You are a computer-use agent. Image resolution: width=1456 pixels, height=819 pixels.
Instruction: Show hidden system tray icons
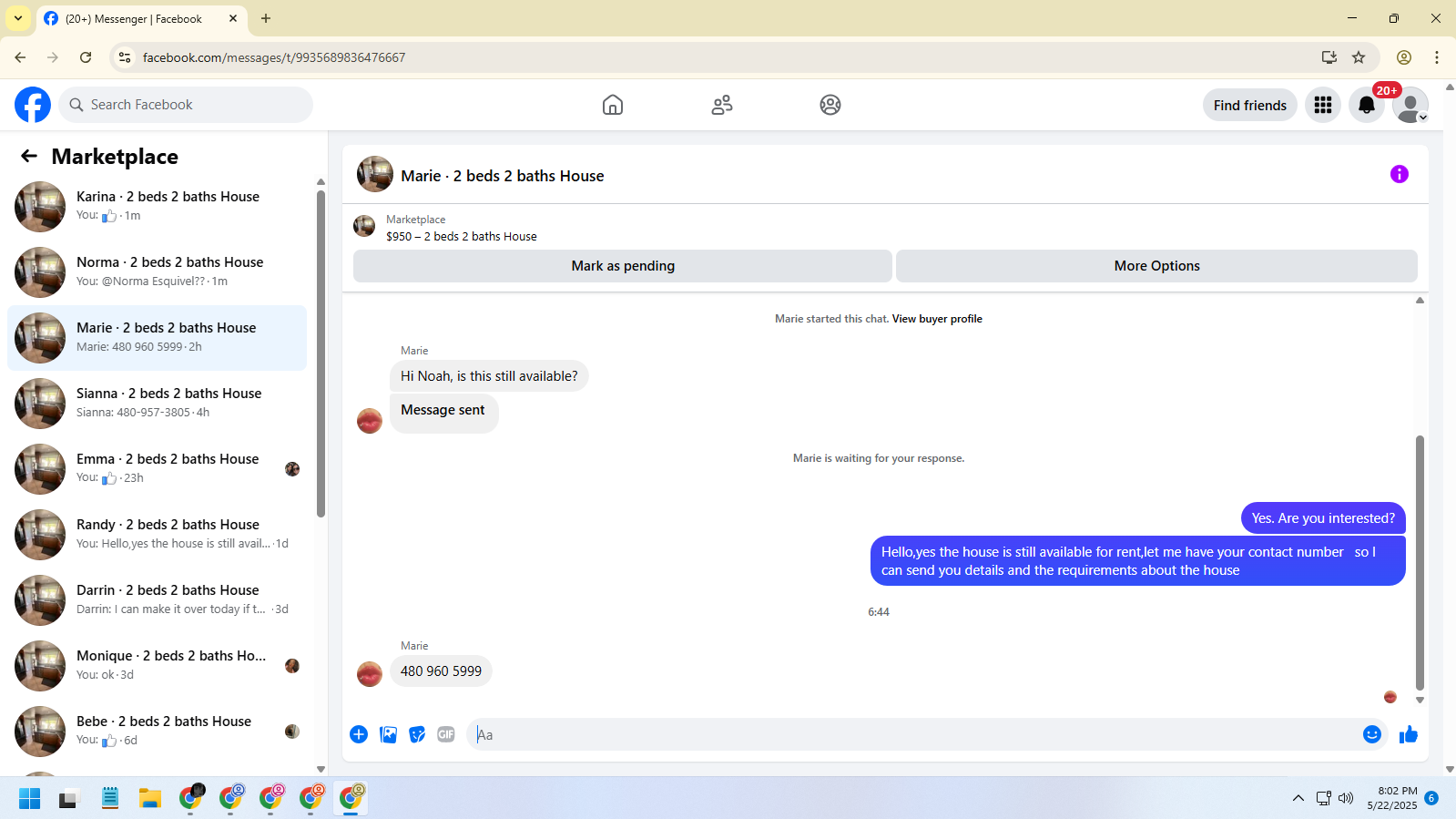click(1298, 799)
